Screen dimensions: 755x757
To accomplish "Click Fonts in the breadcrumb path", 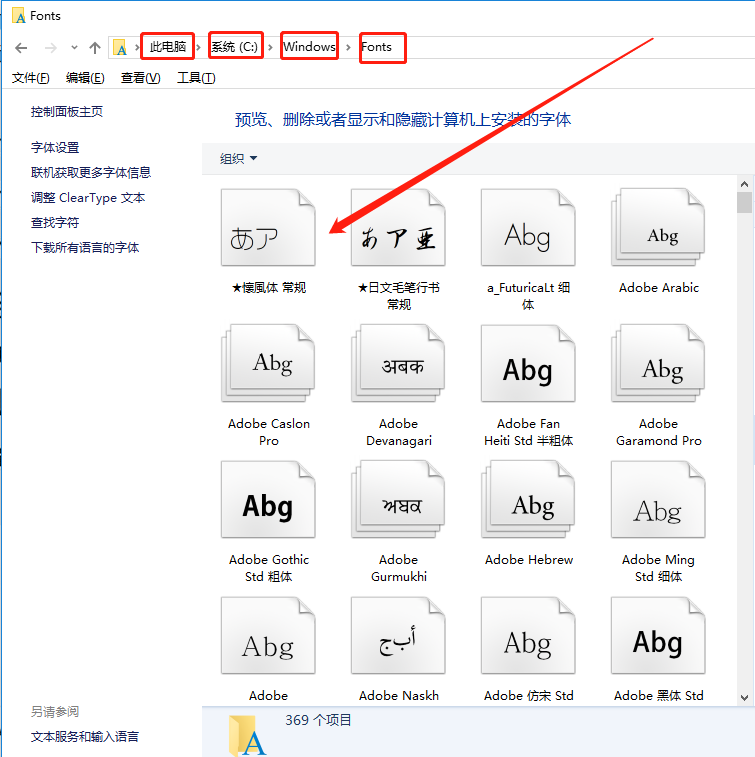I will pos(376,47).
